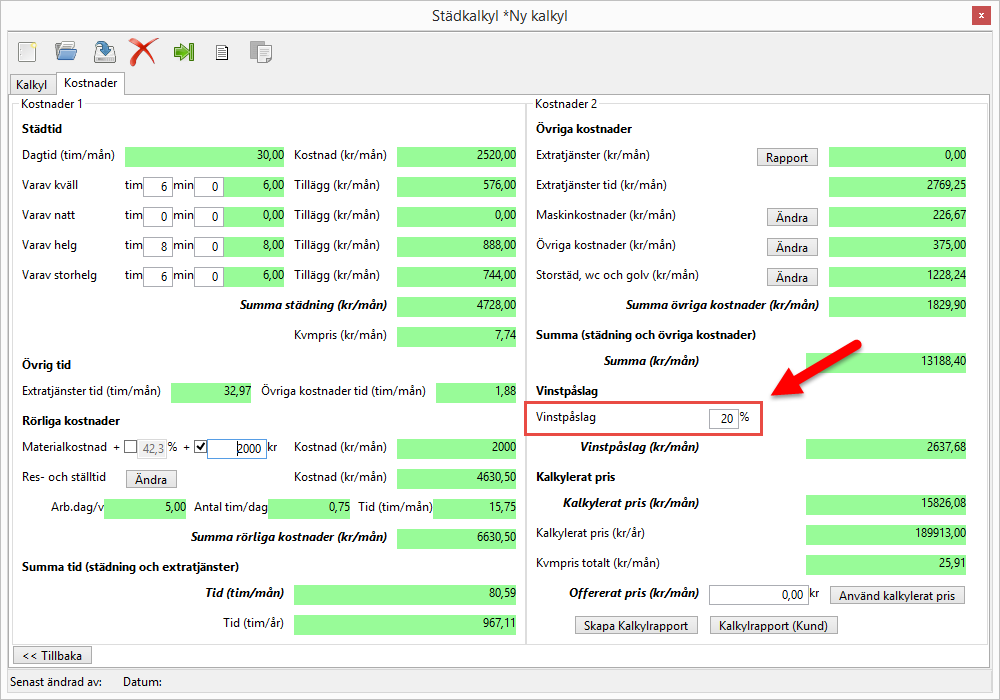This screenshot has height=700, width=1000.
Task: Create a new kalkyl from toolbar
Action: pyautogui.click(x=28, y=52)
